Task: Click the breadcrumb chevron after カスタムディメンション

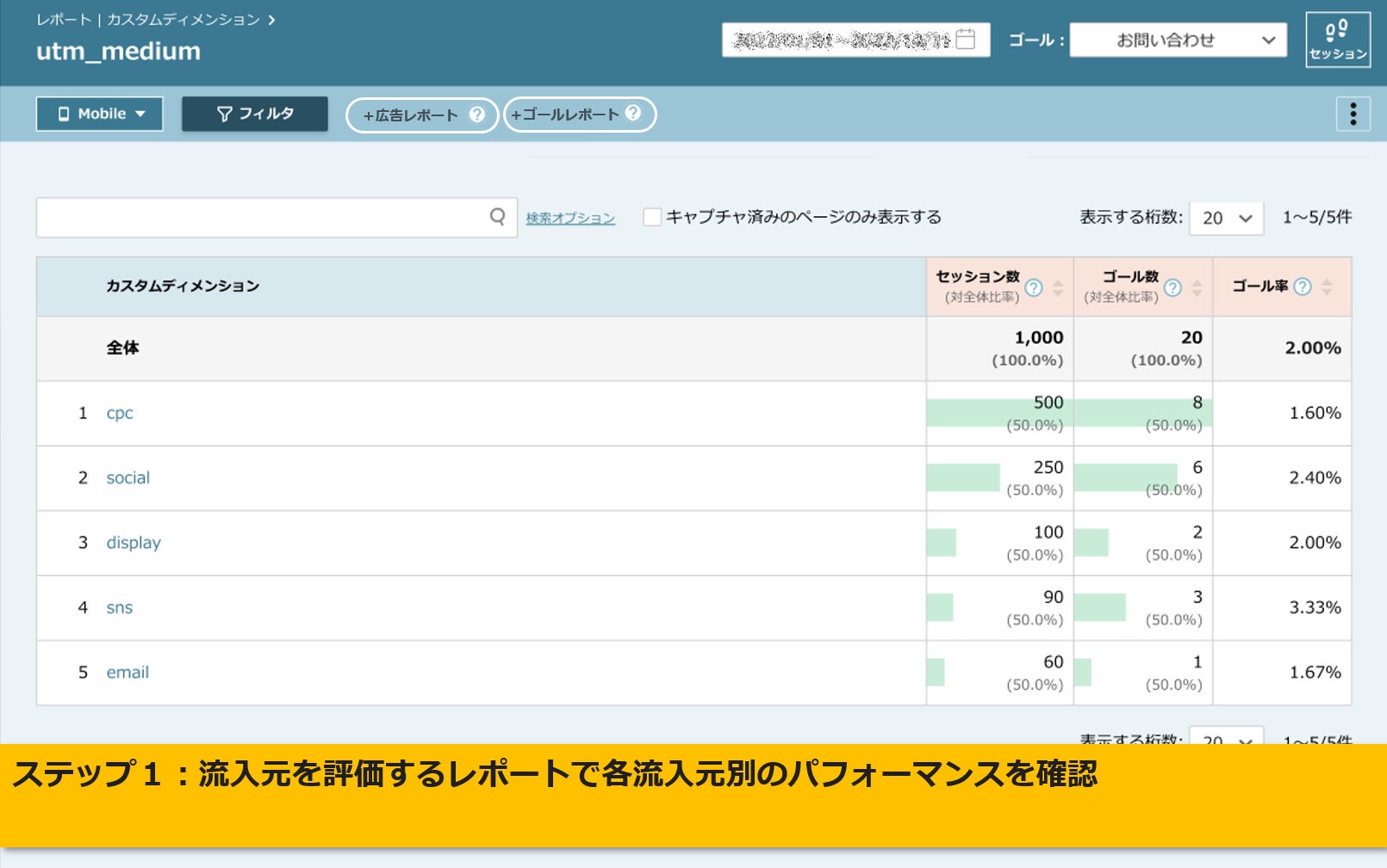Action: (271, 20)
